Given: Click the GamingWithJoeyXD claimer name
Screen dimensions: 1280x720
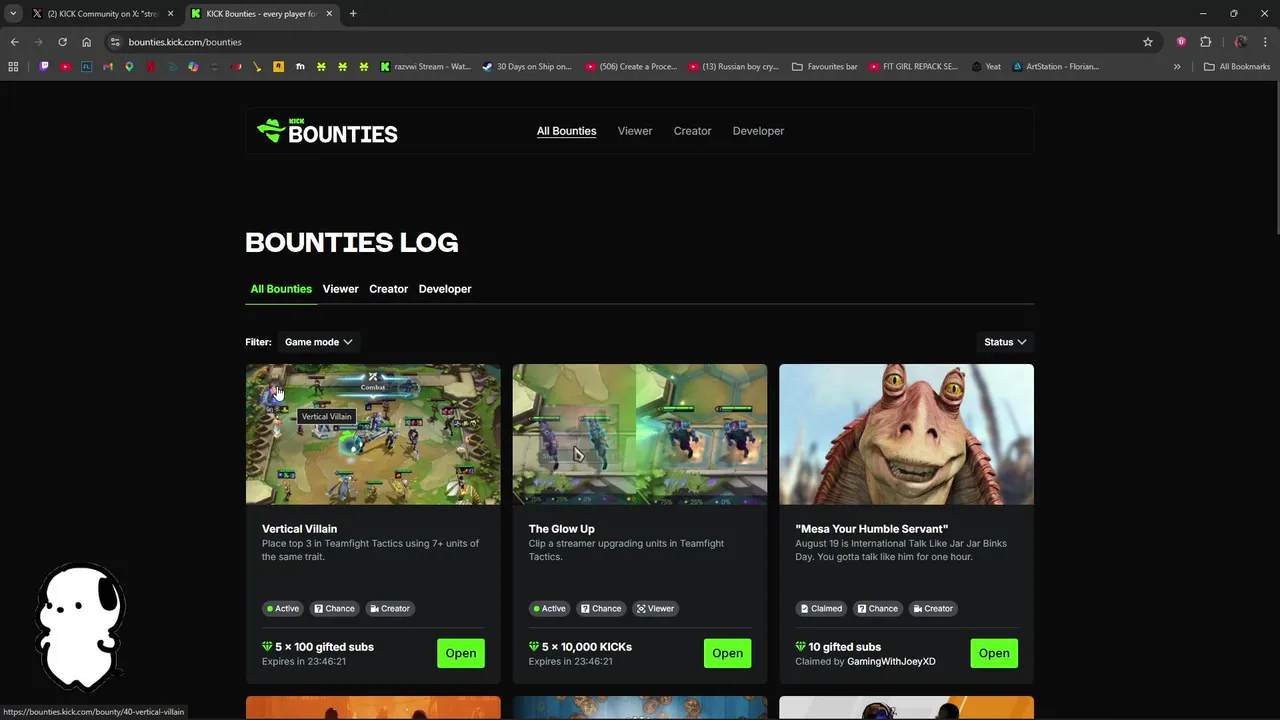Looking at the screenshot, I should (891, 662).
